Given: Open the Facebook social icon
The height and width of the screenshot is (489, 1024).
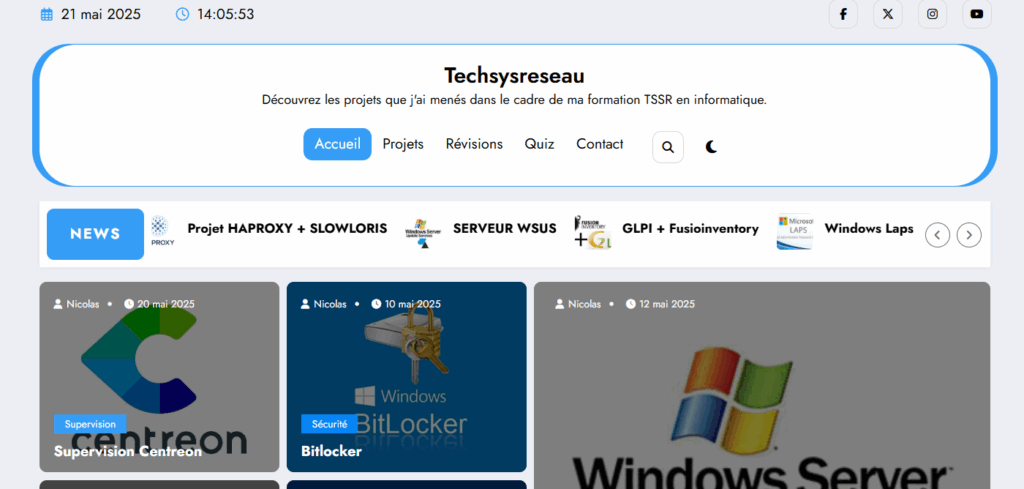Looking at the screenshot, I should click(843, 14).
